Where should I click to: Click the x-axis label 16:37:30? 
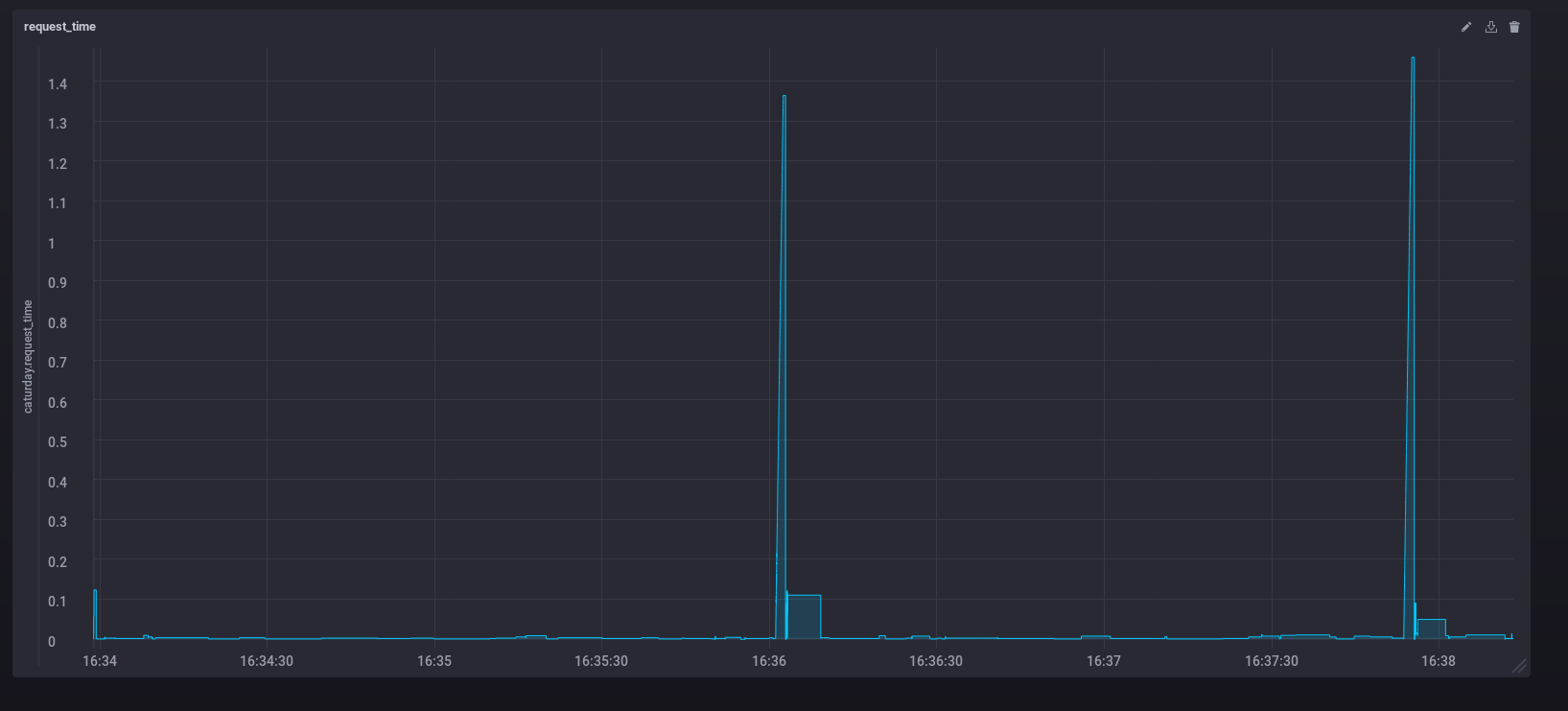[1272, 661]
